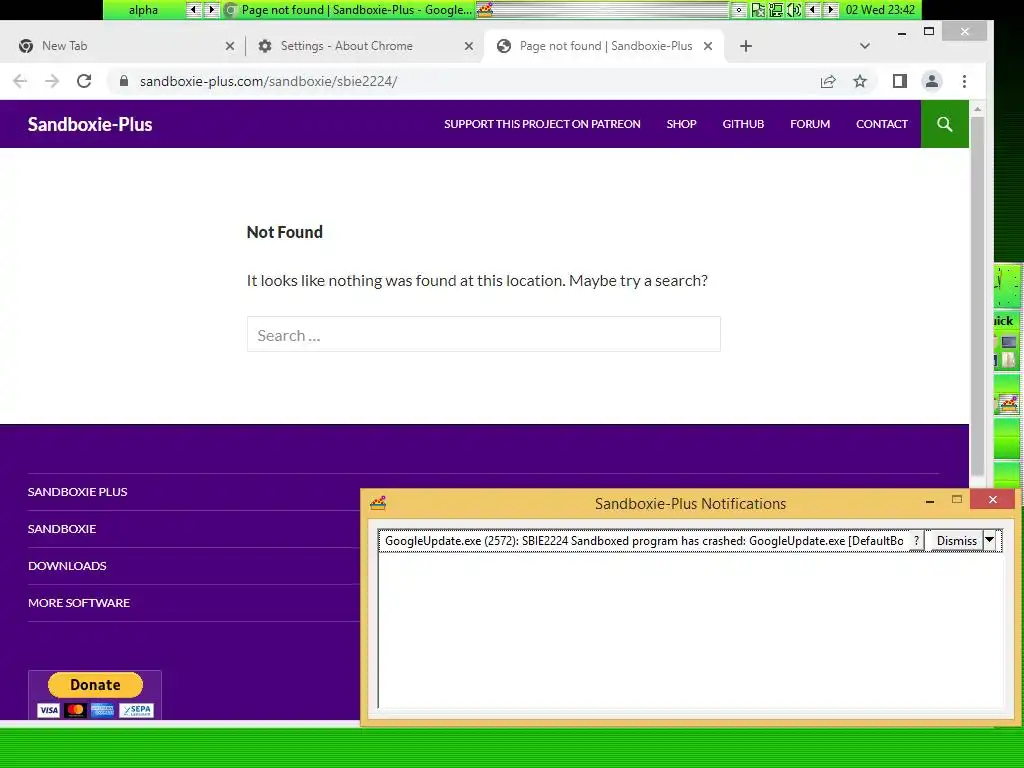Screen dimensions: 1024x768
Task: Click the site search input field
Action: click(x=484, y=334)
